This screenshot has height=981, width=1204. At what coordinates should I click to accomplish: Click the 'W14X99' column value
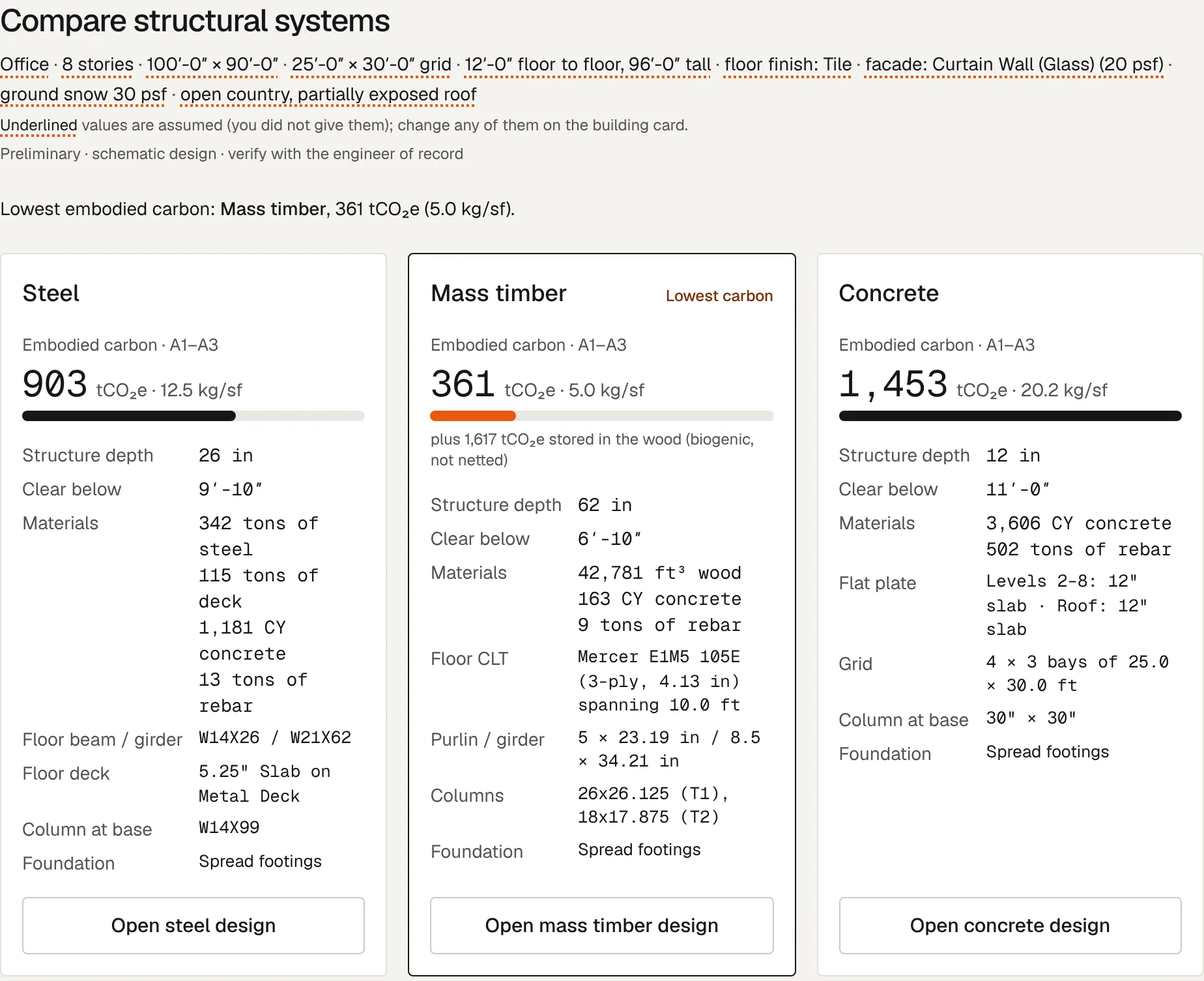(x=229, y=827)
